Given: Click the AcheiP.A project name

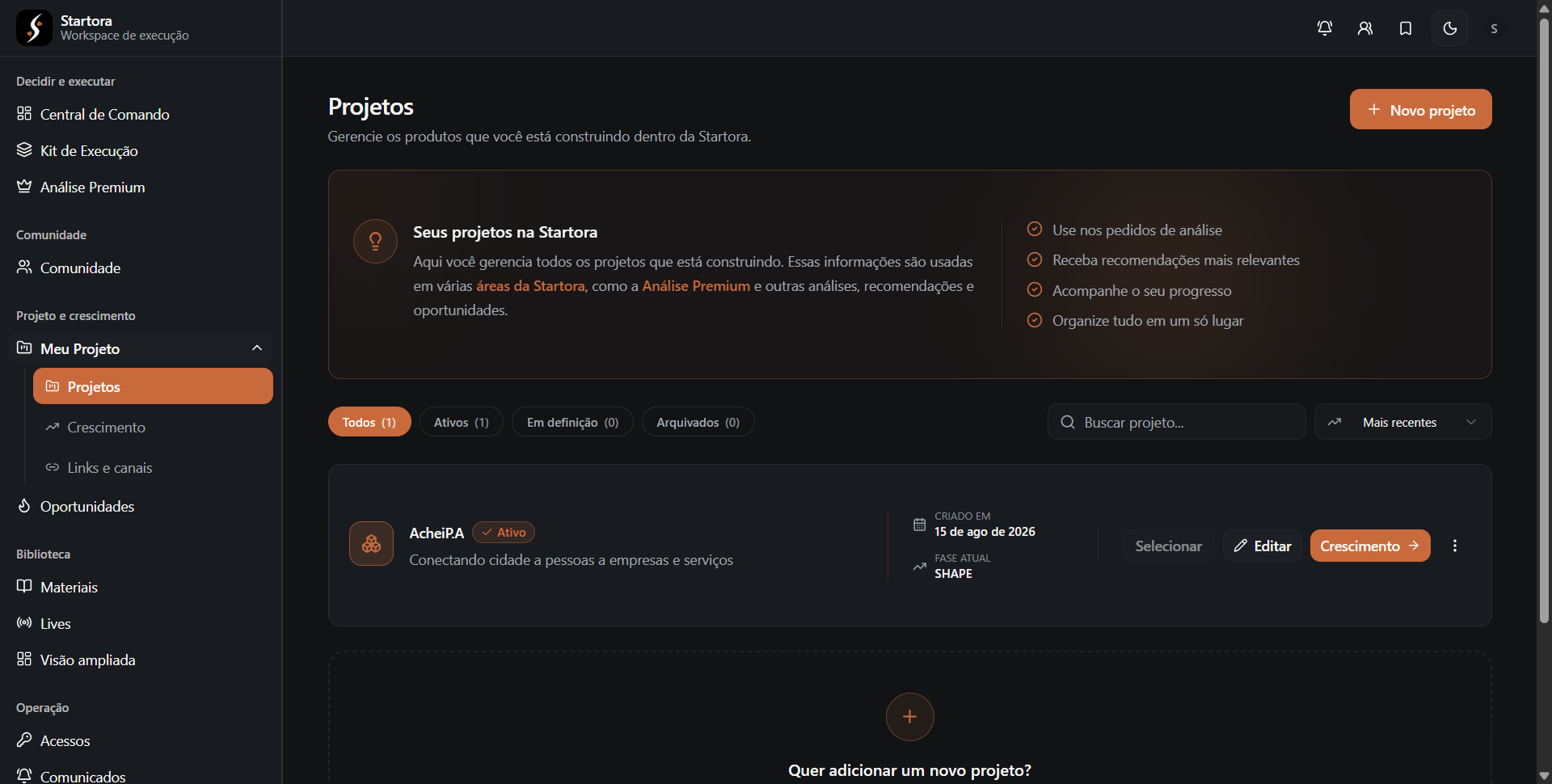Looking at the screenshot, I should 436,533.
